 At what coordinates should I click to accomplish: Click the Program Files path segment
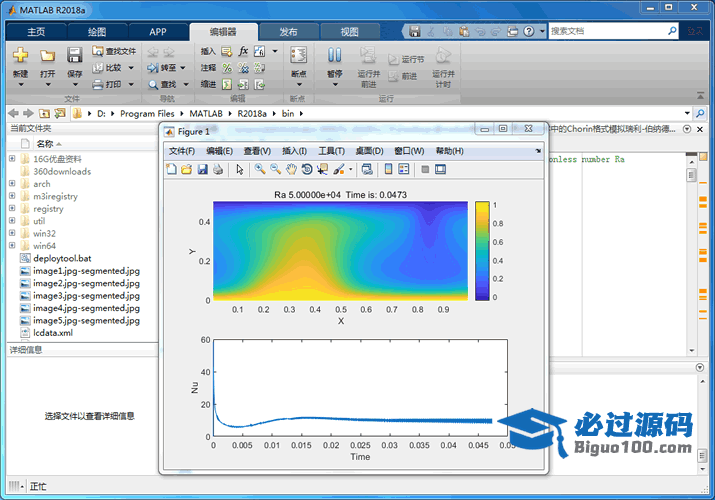(x=147, y=113)
